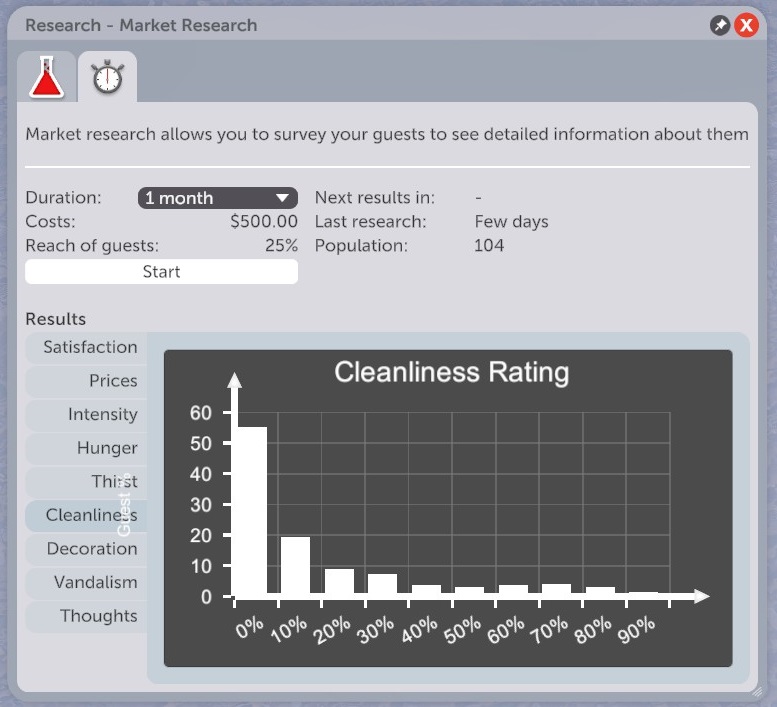The image size is (777, 707).
Task: Open the Duration dropdown showing 1 month
Action: click(218, 198)
